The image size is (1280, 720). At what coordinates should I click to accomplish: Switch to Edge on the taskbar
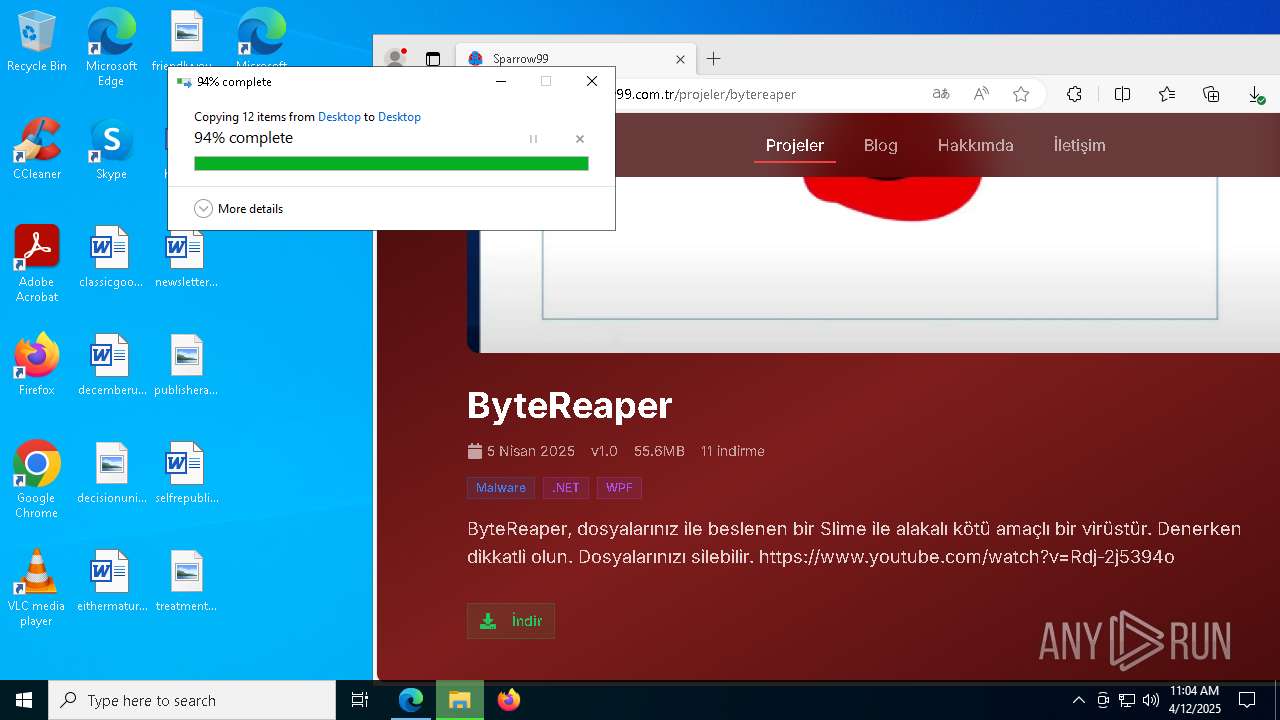pyautogui.click(x=411, y=700)
